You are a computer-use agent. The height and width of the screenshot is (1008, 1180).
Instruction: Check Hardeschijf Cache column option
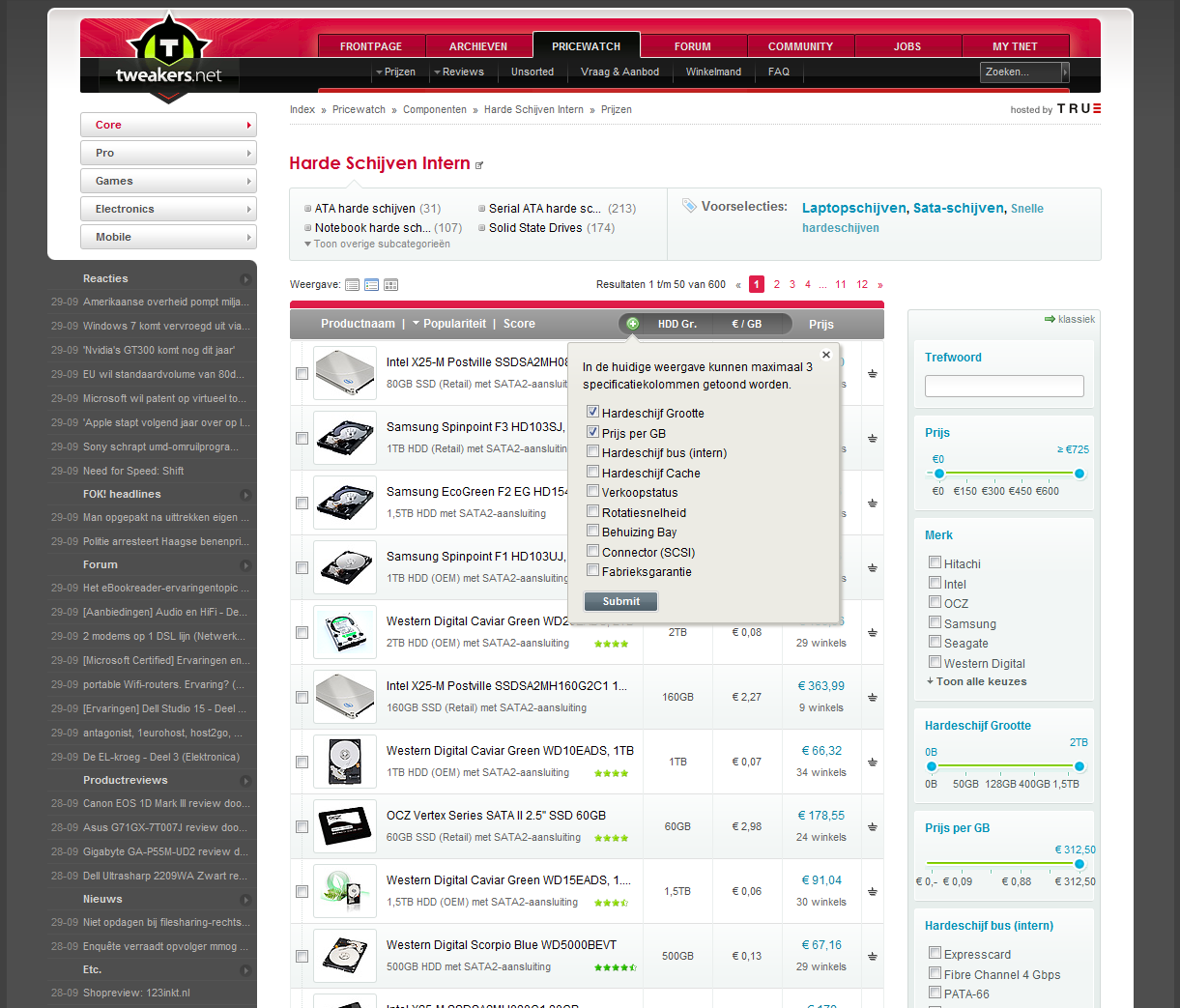tap(593, 472)
